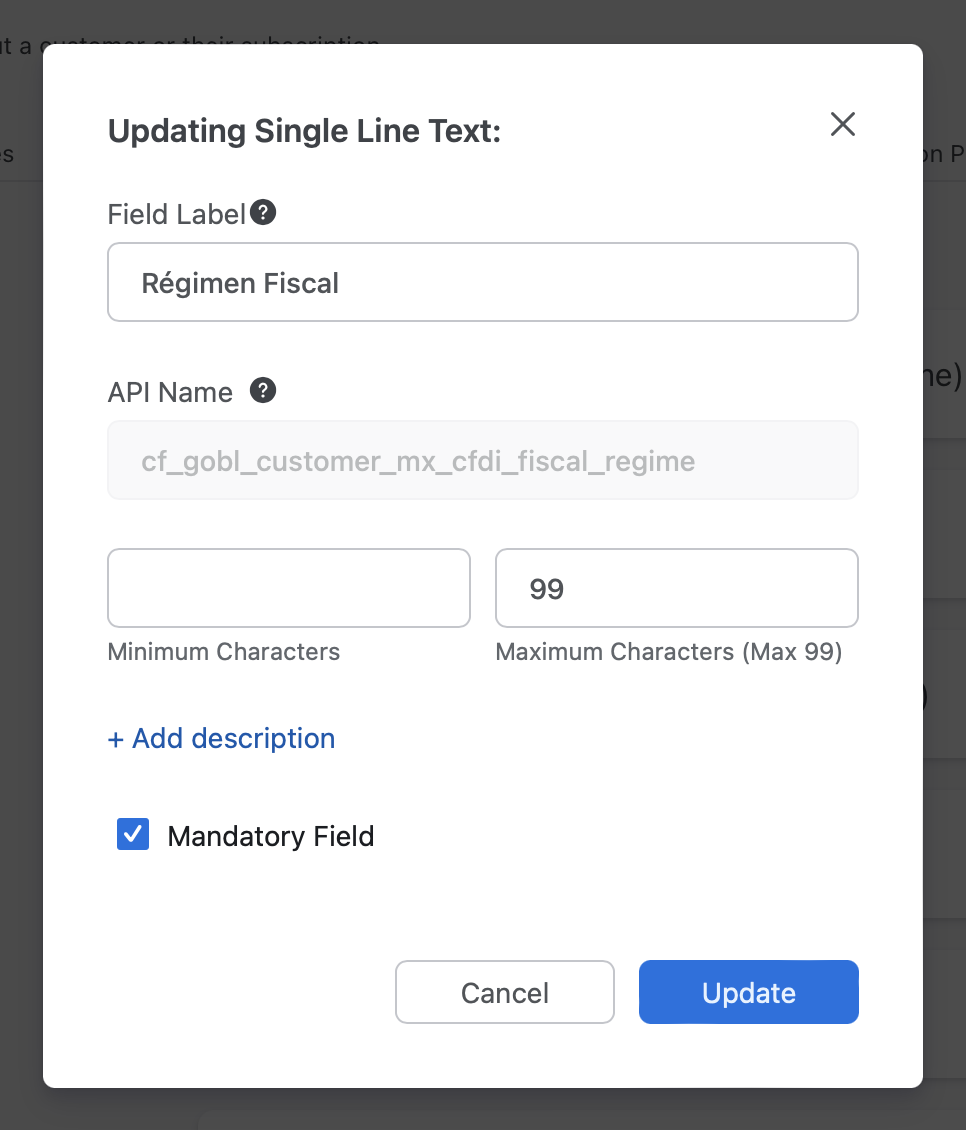Image resolution: width=966 pixels, height=1130 pixels.
Task: Apply changes with the Update button
Action: click(x=748, y=992)
